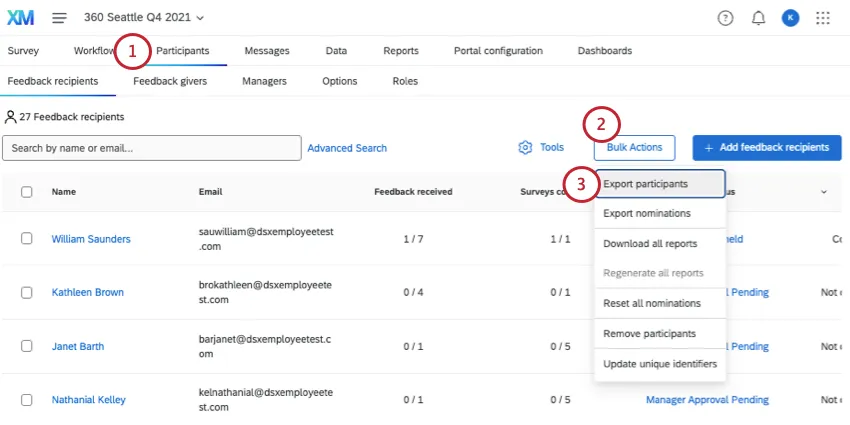Screen dimensions: 850x425
Task: Click the Tools gear icon
Action: coord(525,147)
